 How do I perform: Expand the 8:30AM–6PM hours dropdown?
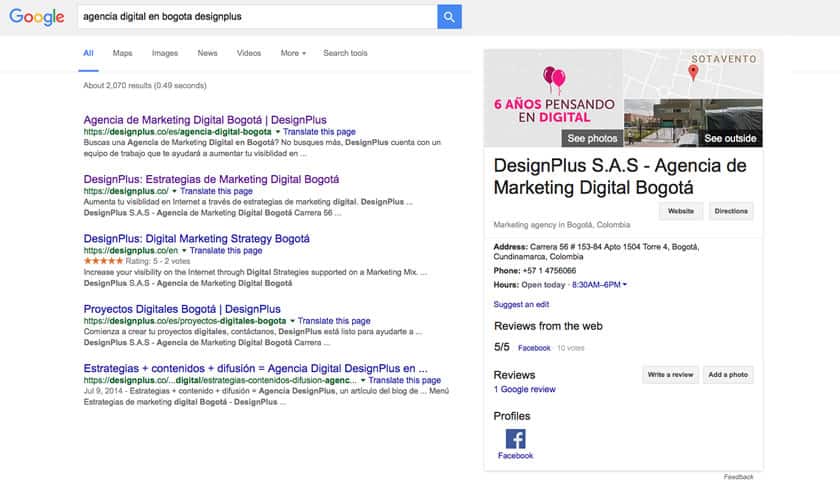599,285
